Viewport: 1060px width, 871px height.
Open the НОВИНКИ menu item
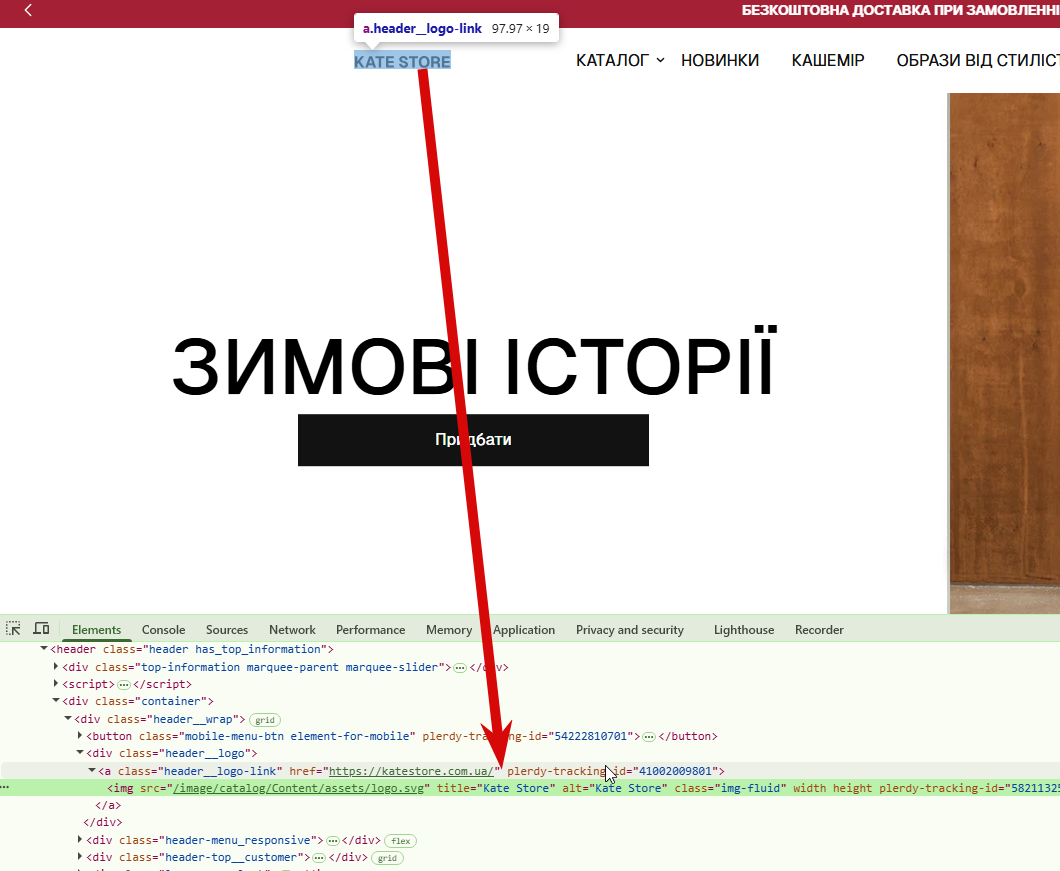coord(720,60)
